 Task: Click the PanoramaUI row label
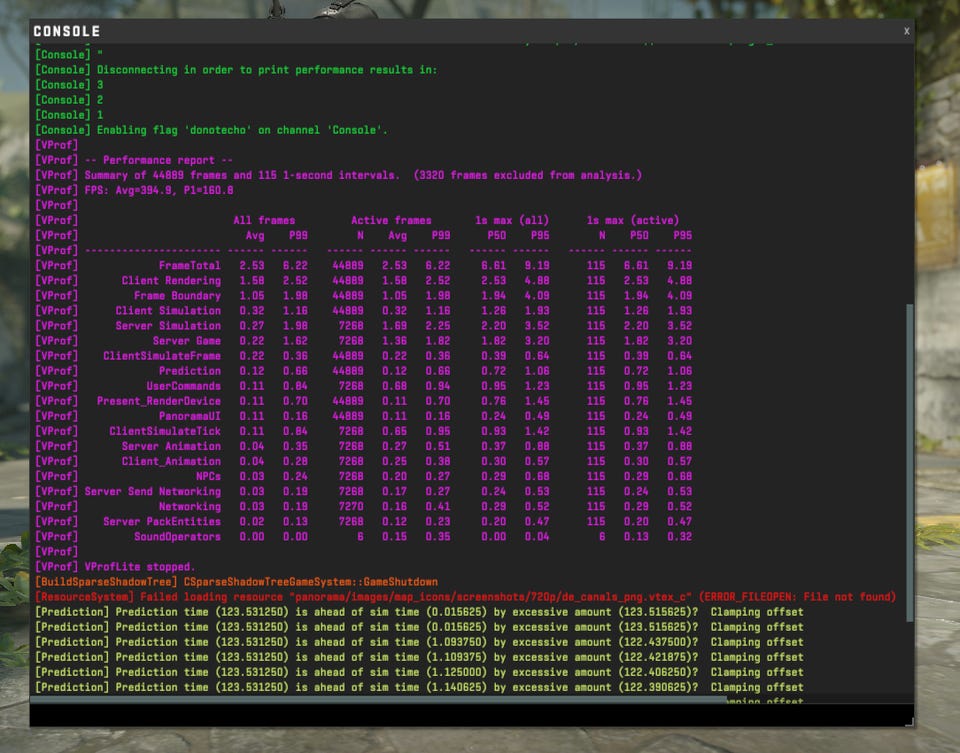click(189, 416)
